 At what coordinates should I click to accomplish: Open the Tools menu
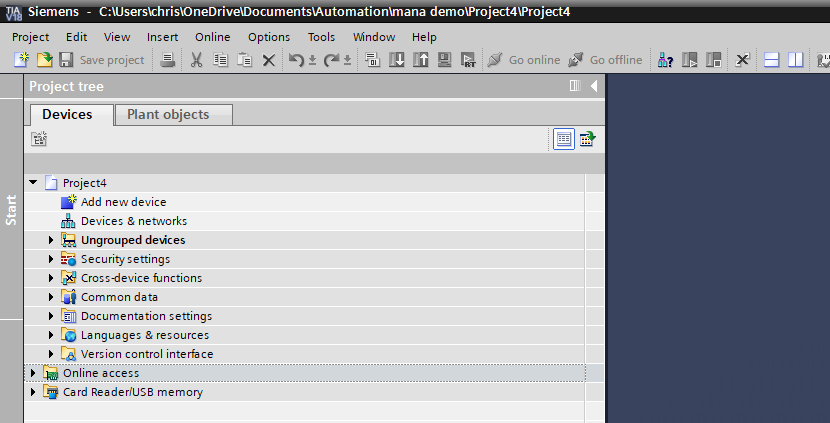click(321, 37)
